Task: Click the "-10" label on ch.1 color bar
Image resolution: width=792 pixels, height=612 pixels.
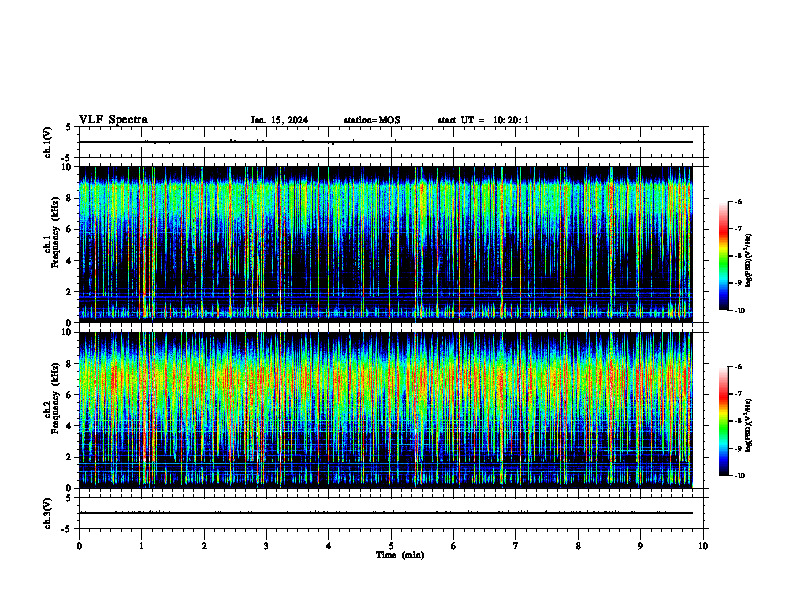Action: click(x=740, y=310)
